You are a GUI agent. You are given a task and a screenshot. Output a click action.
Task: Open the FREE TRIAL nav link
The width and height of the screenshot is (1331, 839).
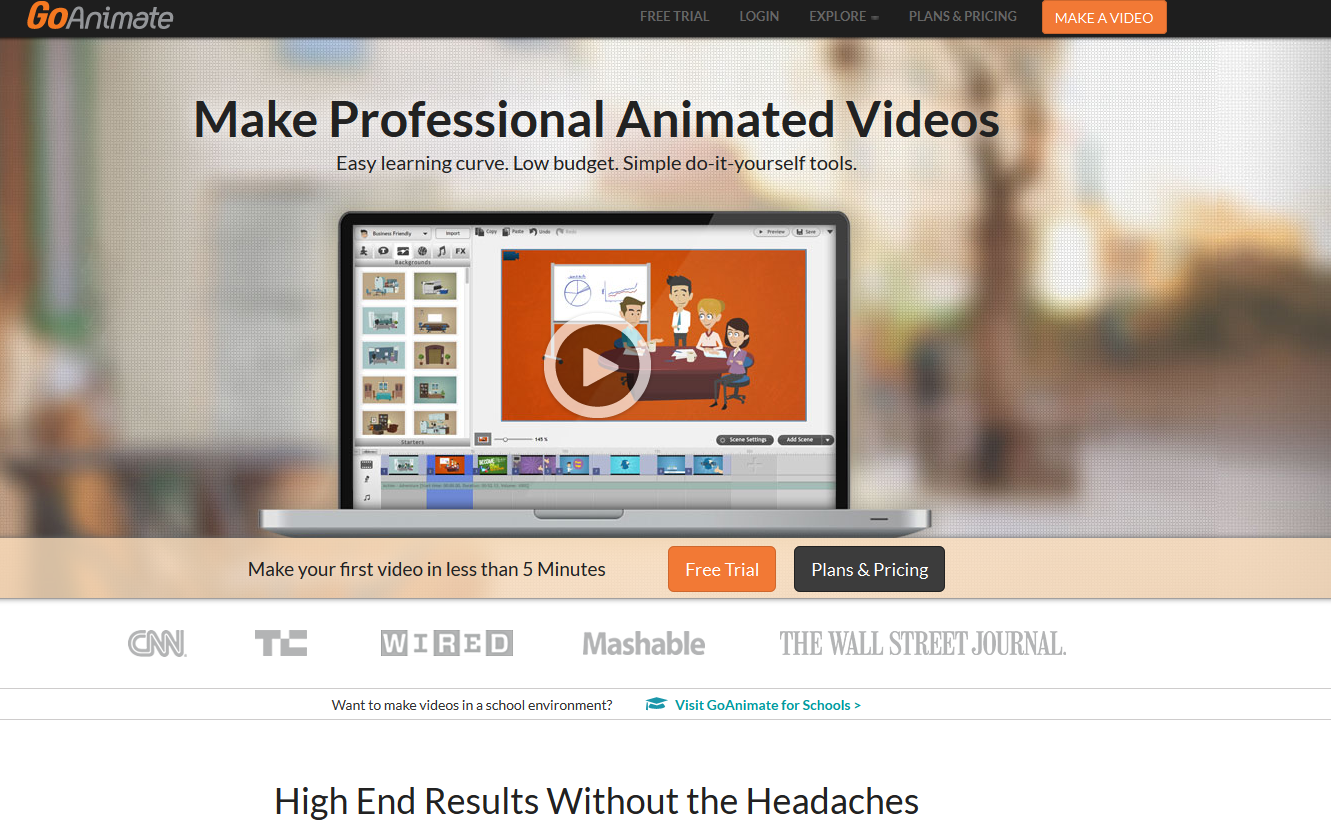[674, 16]
